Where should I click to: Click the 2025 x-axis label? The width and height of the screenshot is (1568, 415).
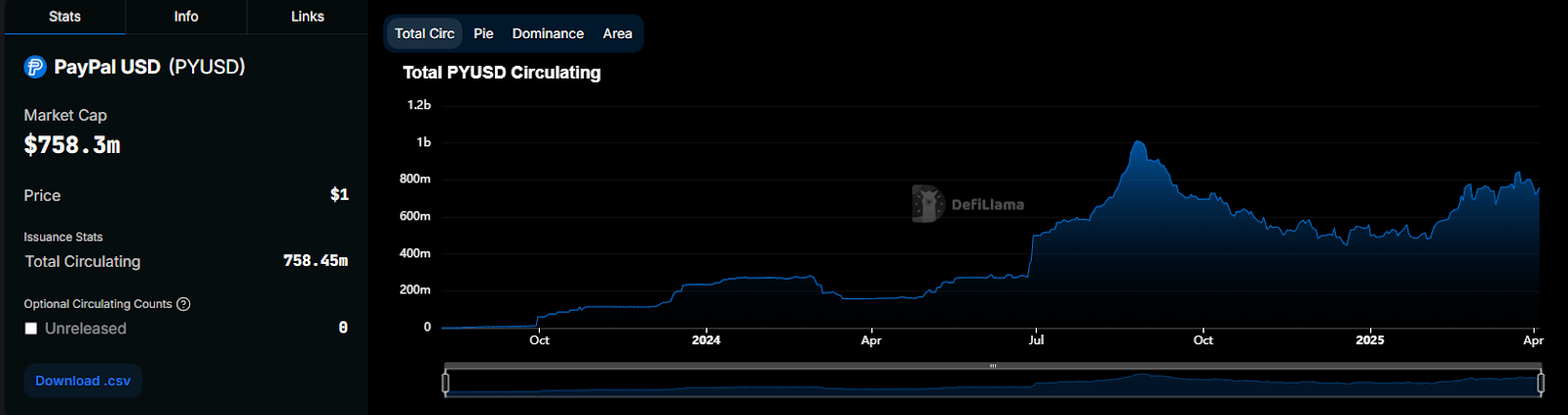coord(1370,340)
